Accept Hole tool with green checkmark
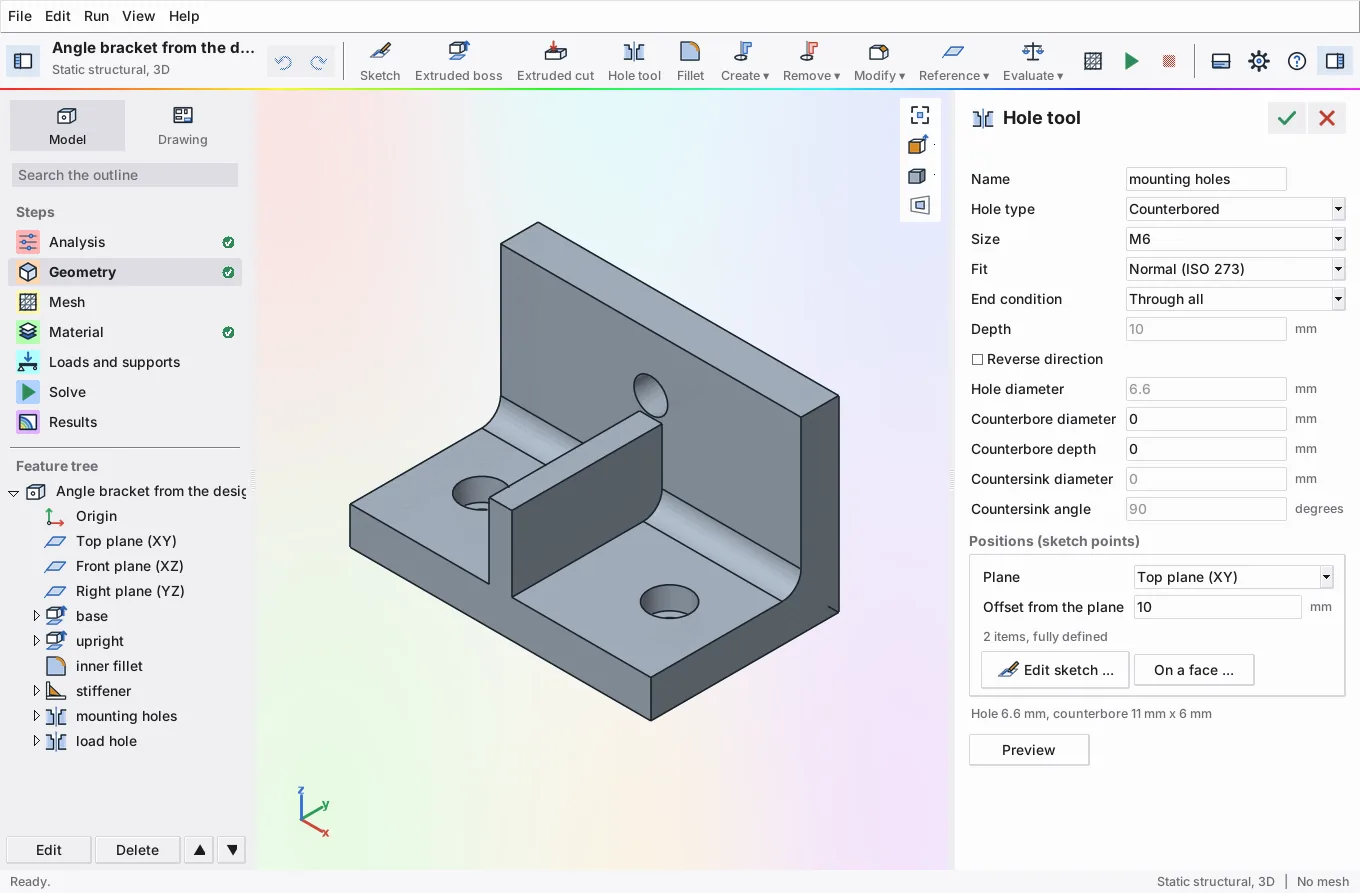 pos(1287,118)
